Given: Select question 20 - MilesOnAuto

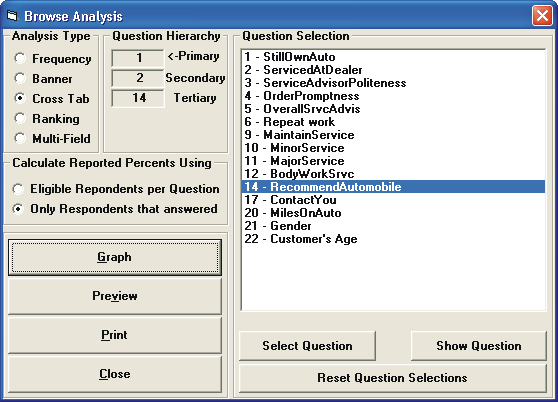Looking at the screenshot, I should (393, 213).
